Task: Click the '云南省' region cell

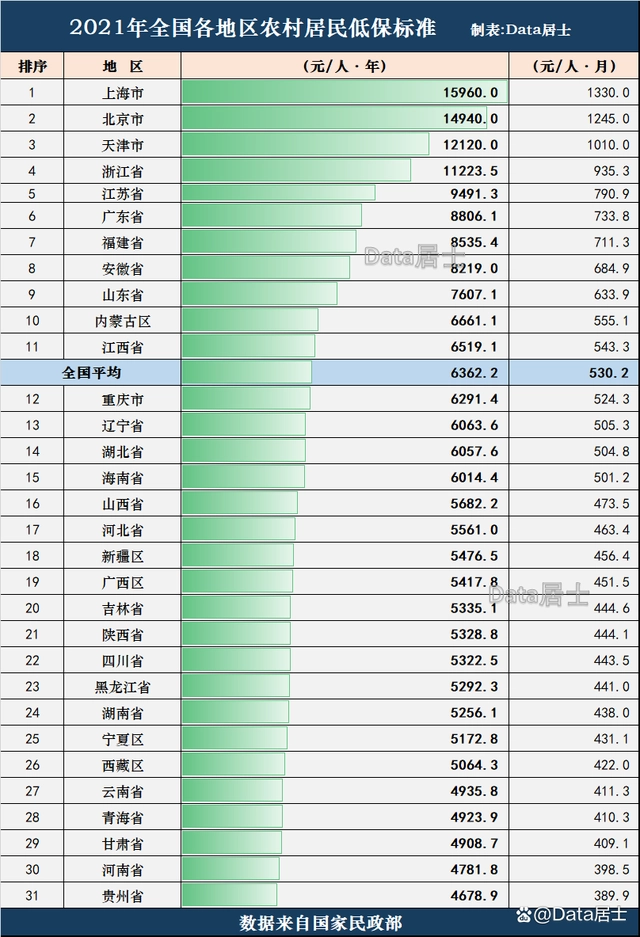Action: [x=123, y=792]
